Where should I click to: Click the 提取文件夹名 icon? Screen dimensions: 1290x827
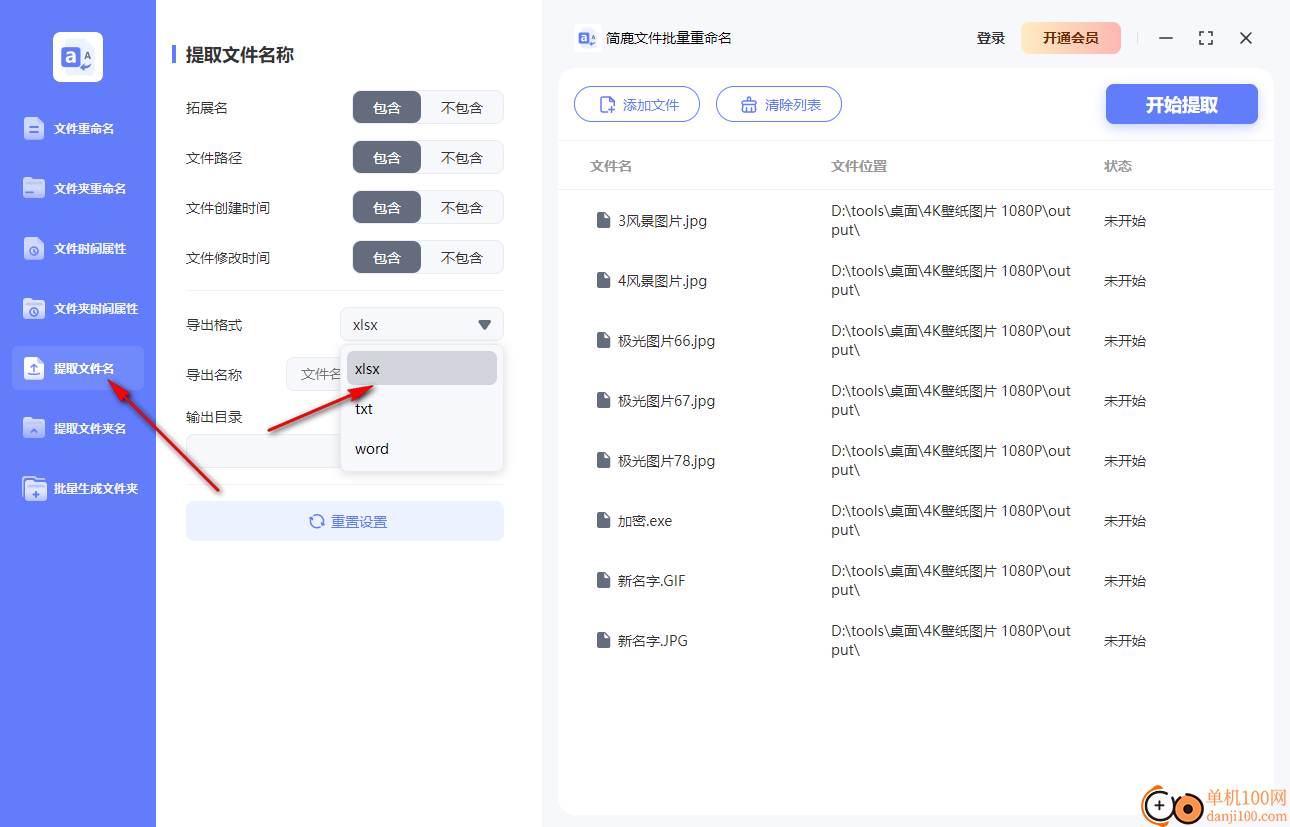[34, 428]
